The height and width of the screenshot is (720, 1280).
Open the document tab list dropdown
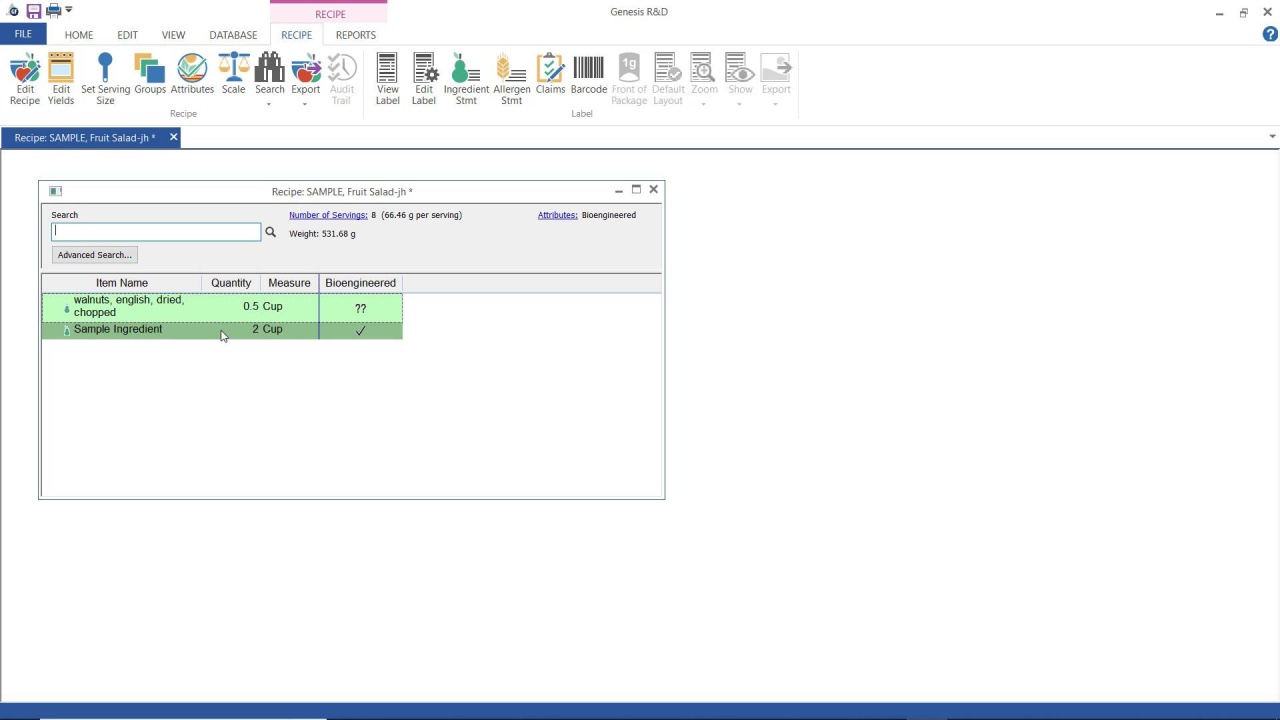coord(1272,137)
